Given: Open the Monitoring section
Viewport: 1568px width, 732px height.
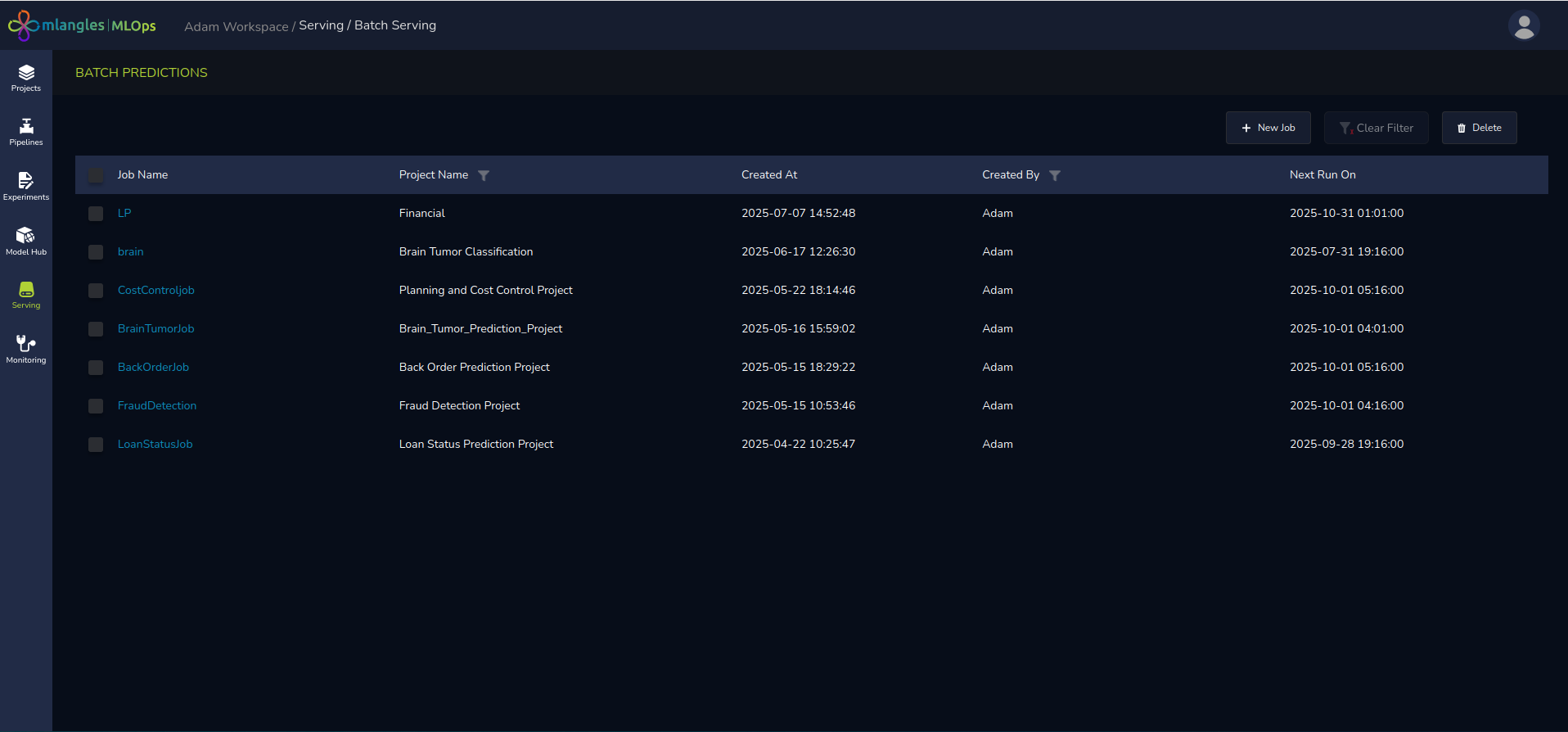Looking at the screenshot, I should pos(26,349).
